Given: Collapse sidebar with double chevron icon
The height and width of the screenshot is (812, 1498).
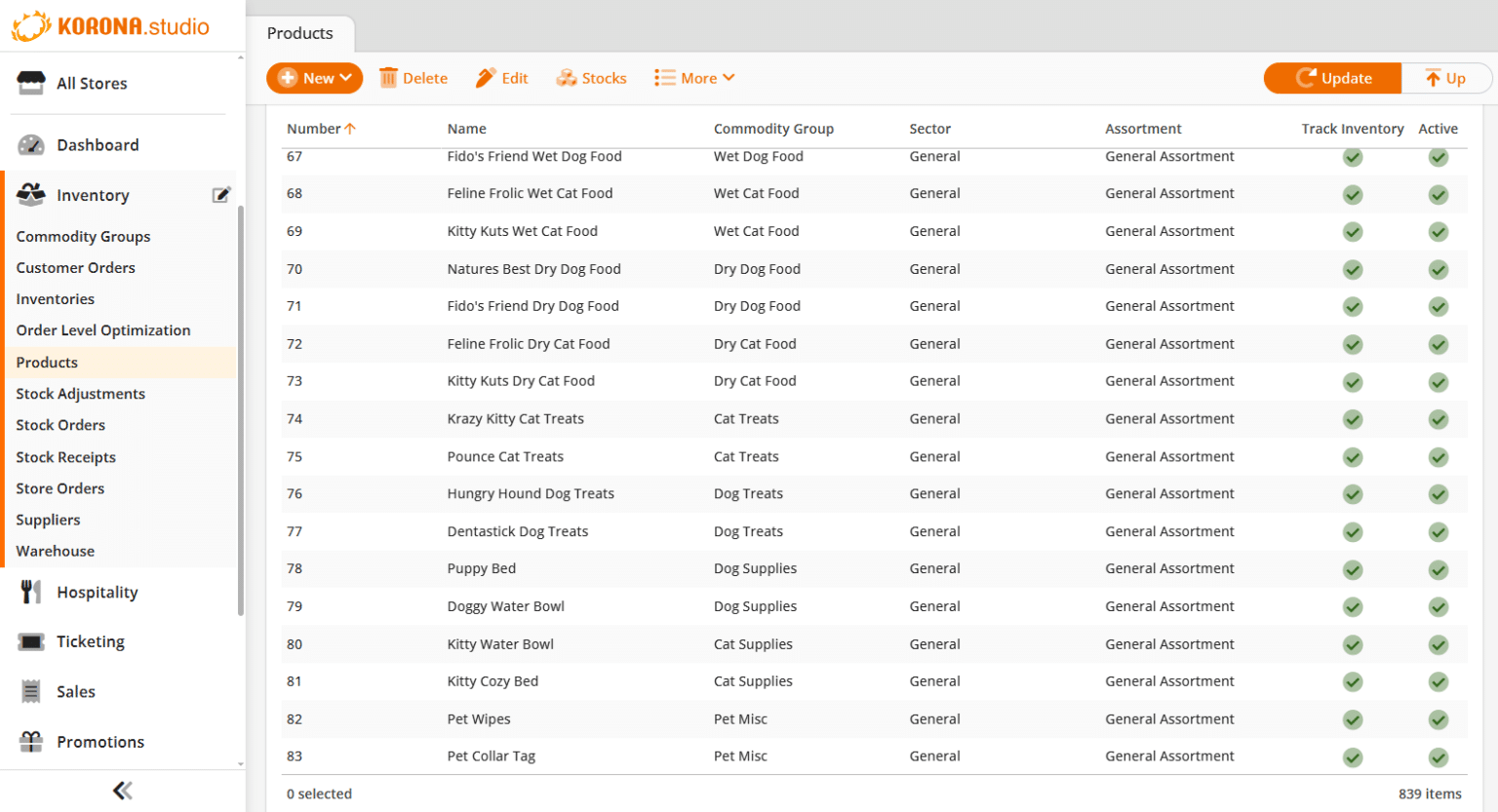Looking at the screenshot, I should [x=122, y=791].
